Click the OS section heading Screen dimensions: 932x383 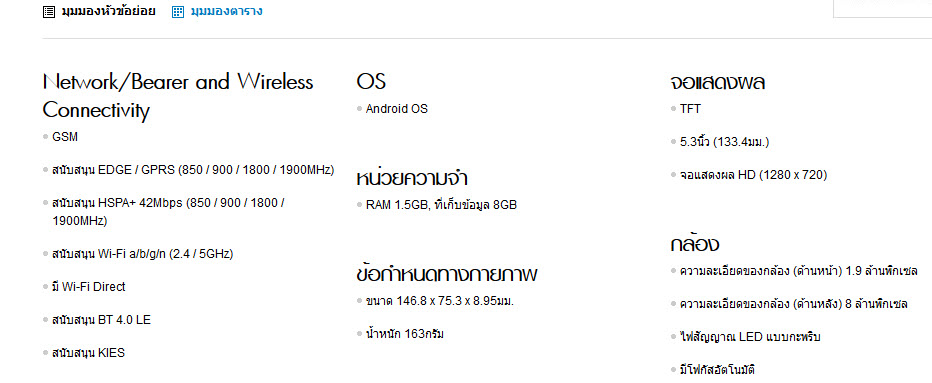pos(371,81)
